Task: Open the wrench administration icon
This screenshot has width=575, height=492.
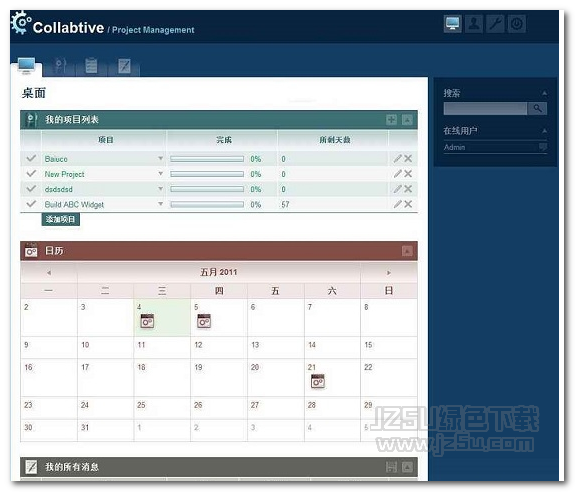Action: tap(495, 24)
